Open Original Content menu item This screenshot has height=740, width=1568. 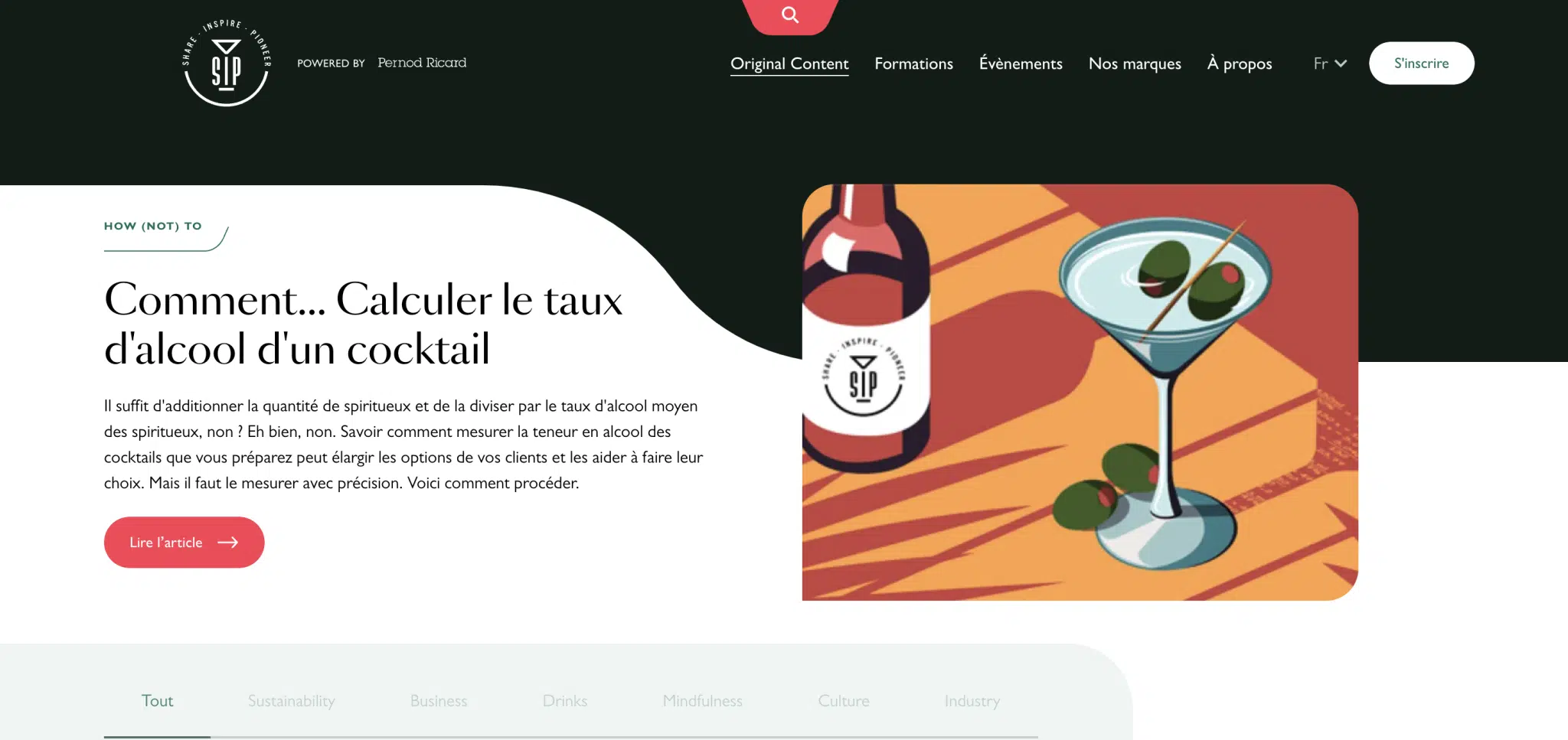tap(789, 64)
